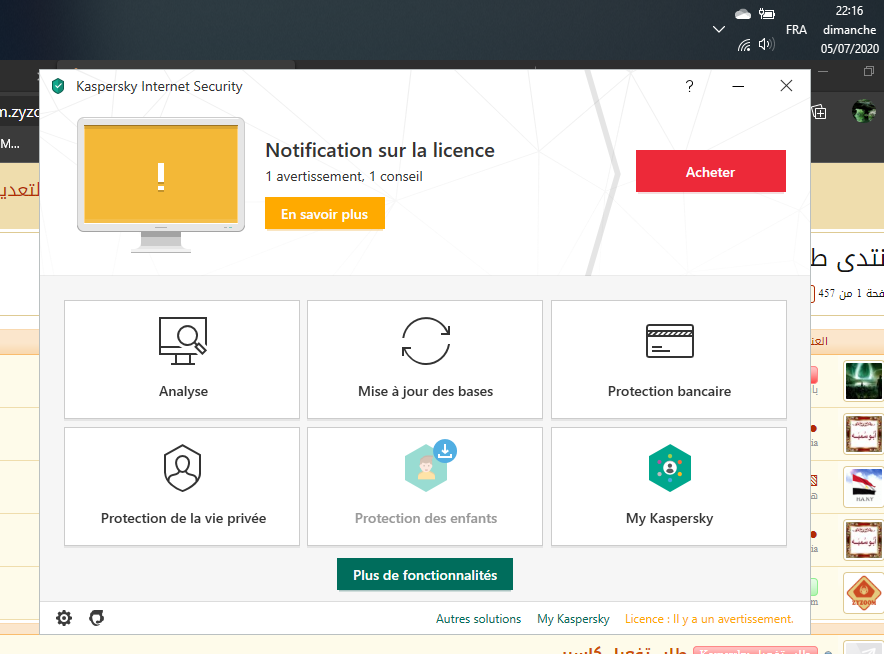Expand hidden system tray icons chevron
This screenshot has width=884, height=654.
719,29
